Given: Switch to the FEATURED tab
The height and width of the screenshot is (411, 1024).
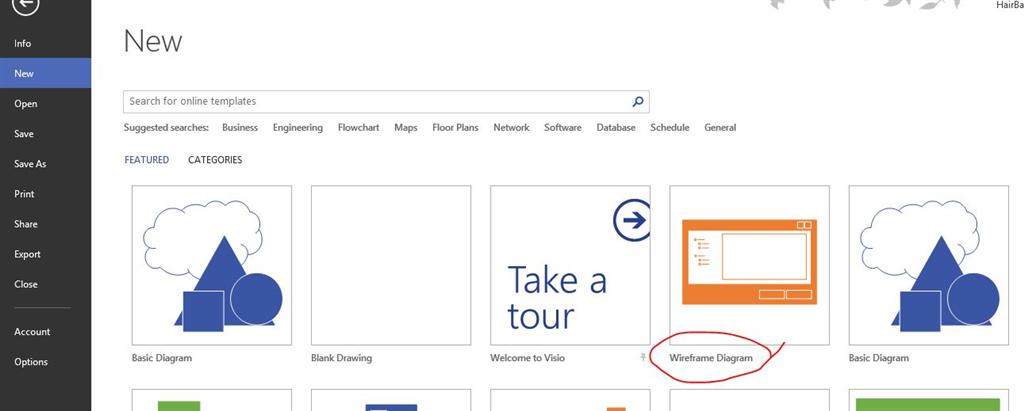Looking at the screenshot, I should [147, 159].
